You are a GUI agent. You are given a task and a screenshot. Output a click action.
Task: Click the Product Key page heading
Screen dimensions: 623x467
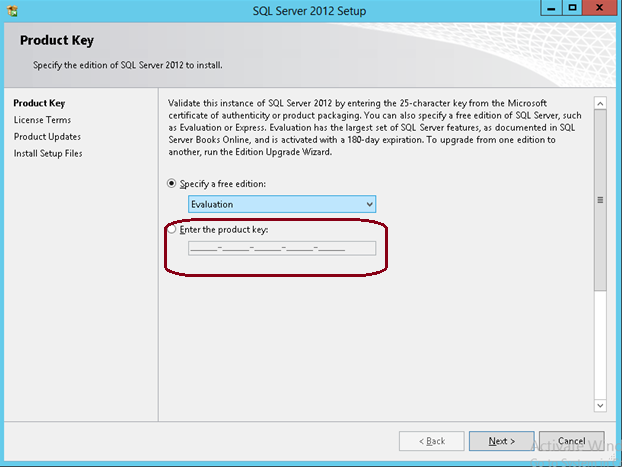coord(57,41)
